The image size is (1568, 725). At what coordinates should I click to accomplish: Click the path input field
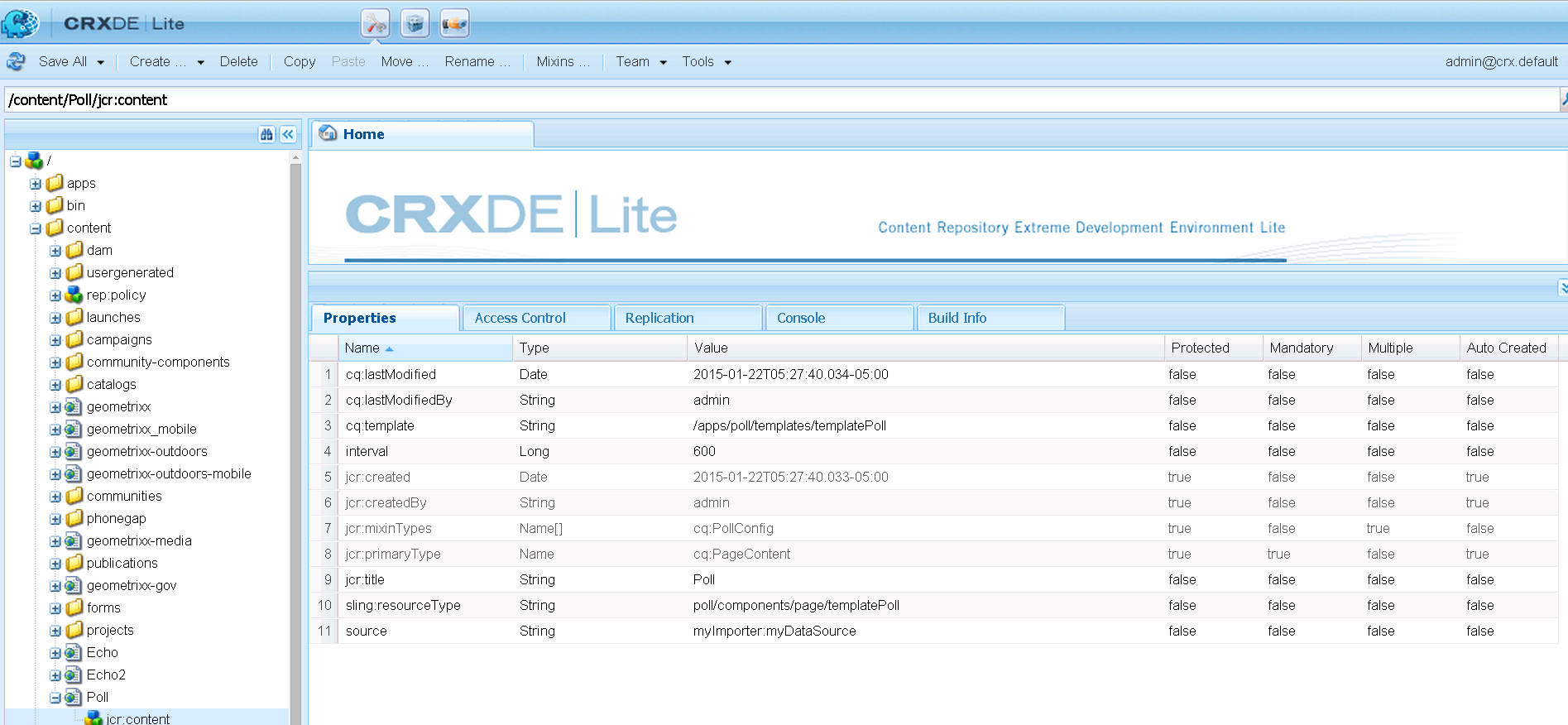tap(781, 99)
